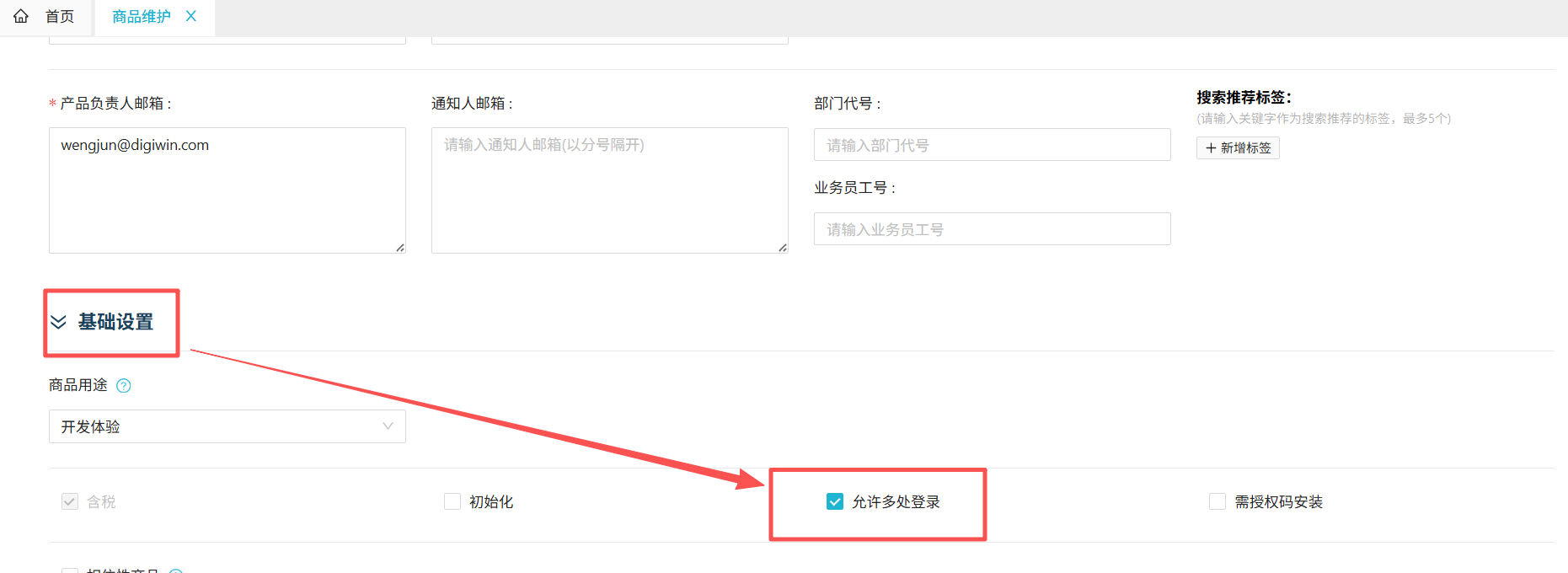Click the 基础设置 section heading

tap(115, 322)
